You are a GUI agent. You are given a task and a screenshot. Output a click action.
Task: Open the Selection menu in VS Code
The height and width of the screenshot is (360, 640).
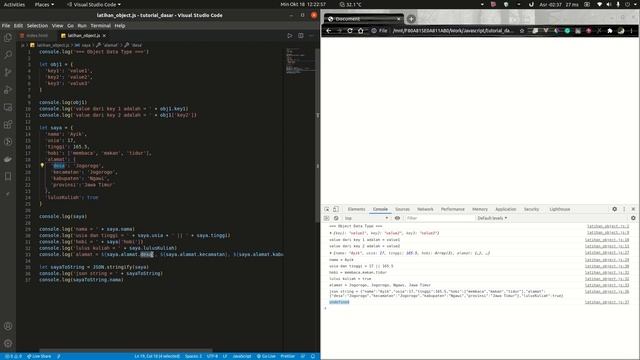[37, 25]
